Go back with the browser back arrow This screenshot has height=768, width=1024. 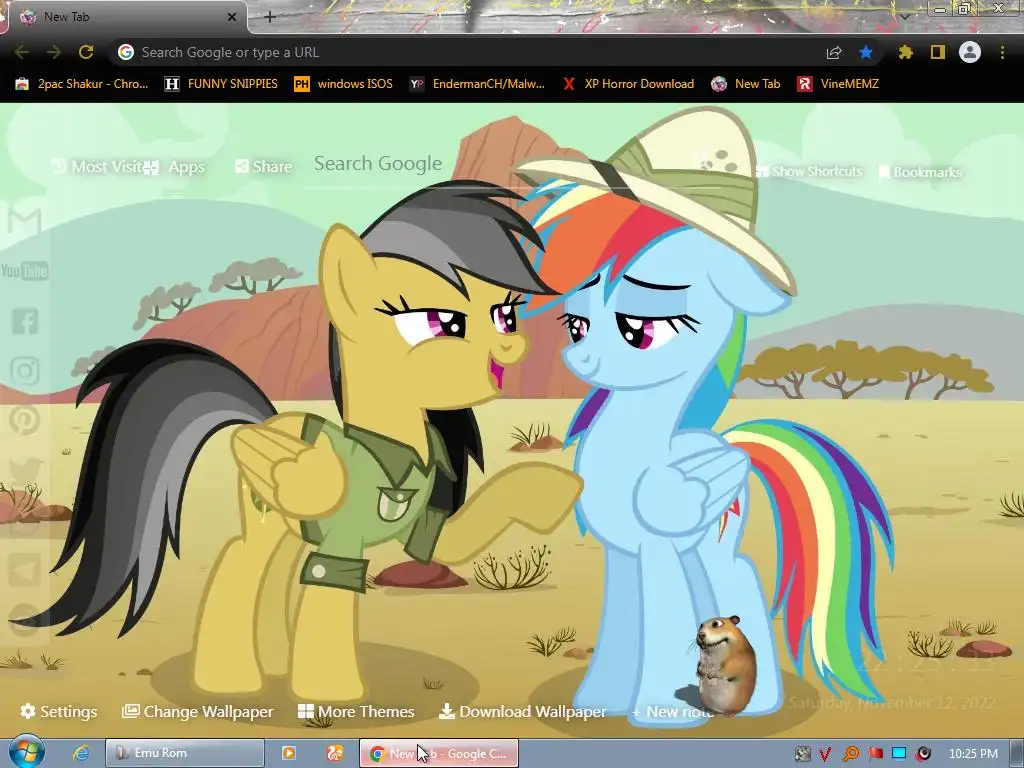click(21, 52)
